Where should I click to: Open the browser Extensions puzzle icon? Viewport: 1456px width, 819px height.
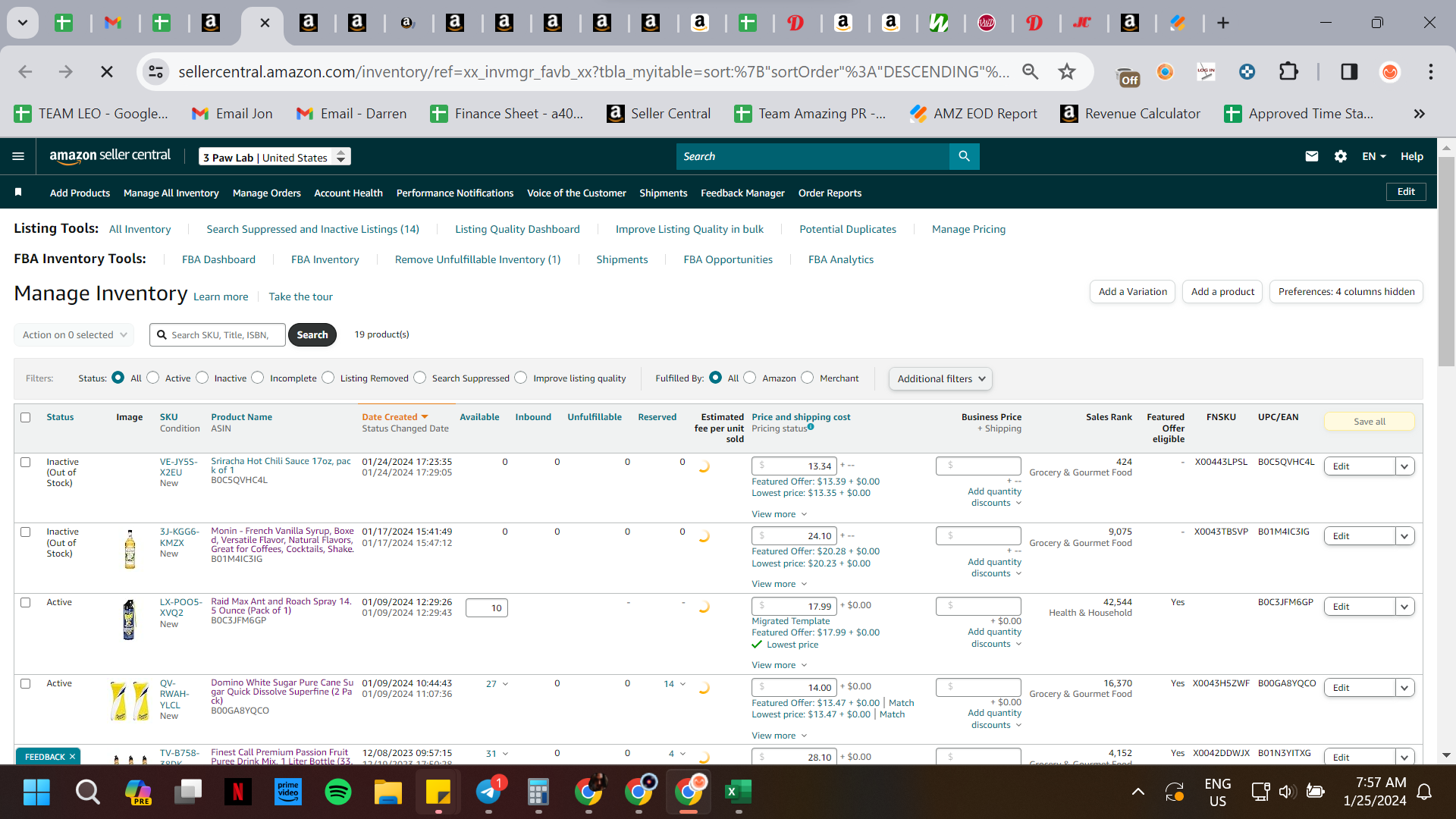point(1288,71)
